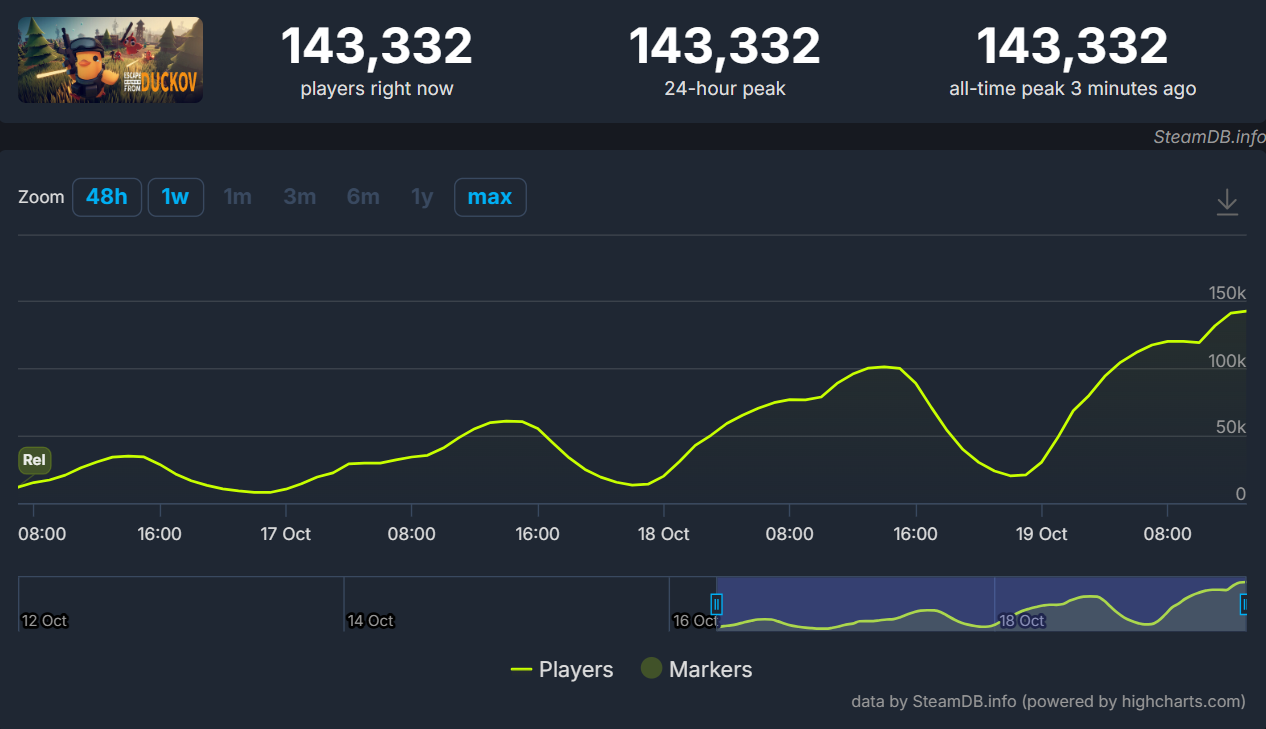This screenshot has width=1266, height=729.
Task: Click the 6m zoom option
Action: click(x=363, y=197)
